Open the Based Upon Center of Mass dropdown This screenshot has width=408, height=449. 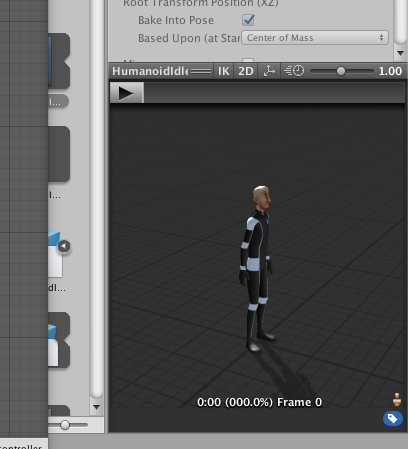pyautogui.click(x=315, y=38)
